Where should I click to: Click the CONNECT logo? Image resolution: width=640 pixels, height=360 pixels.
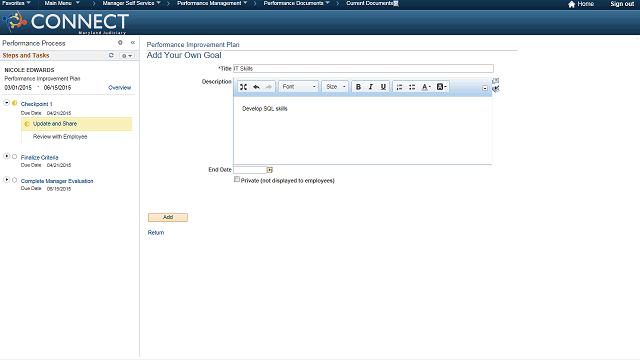(x=66, y=22)
